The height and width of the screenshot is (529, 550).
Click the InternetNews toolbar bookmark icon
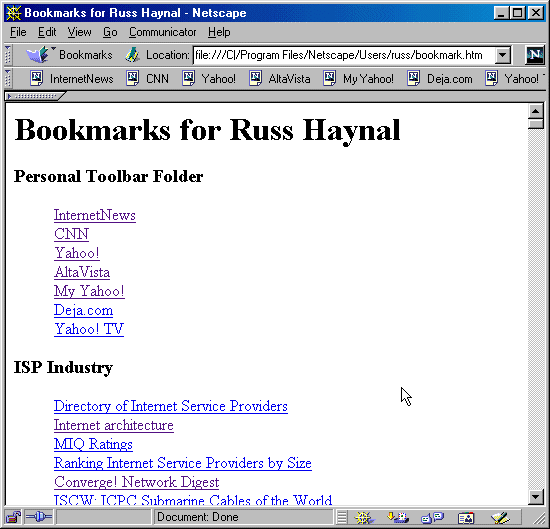[x=36, y=78]
